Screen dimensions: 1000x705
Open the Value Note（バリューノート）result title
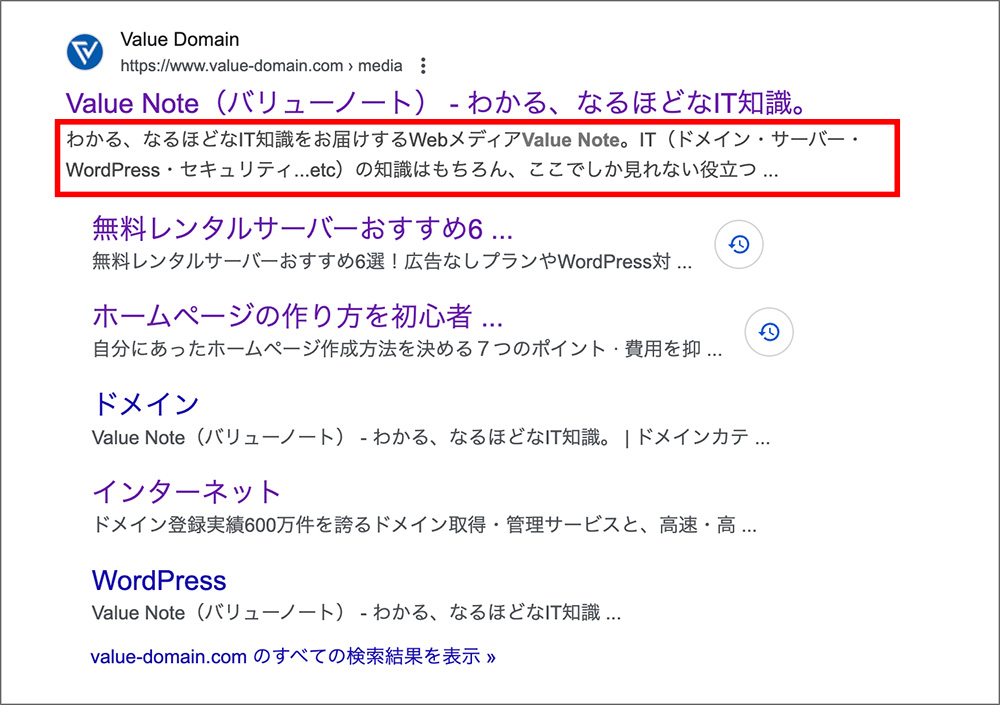pyautogui.click(x=438, y=103)
